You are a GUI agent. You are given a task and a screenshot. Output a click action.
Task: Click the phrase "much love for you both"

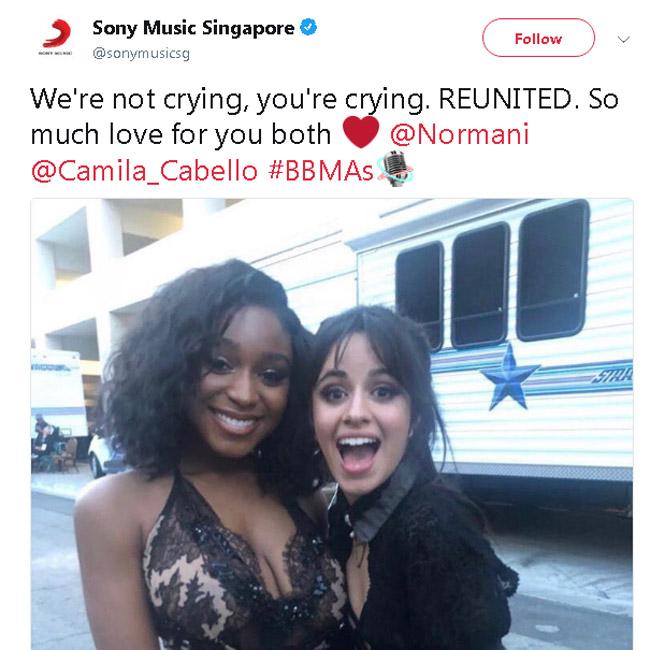click(181, 135)
